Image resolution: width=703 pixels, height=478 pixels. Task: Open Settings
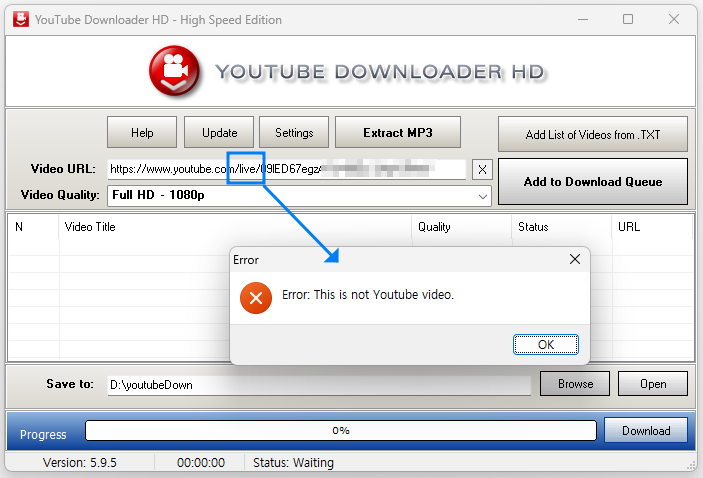coord(294,132)
